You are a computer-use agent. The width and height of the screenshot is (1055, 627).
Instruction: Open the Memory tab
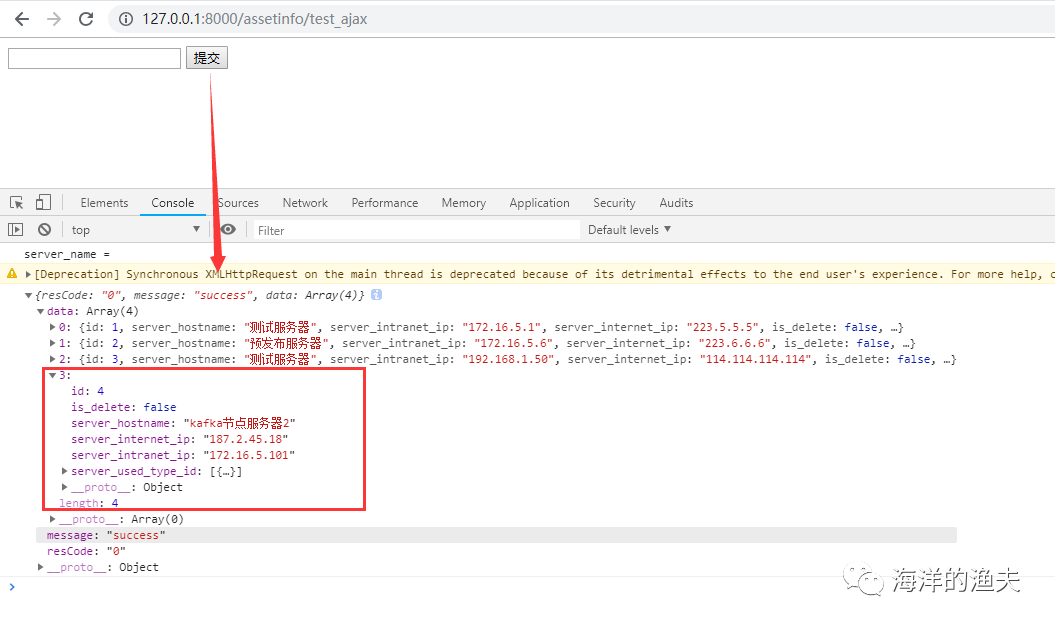pos(464,202)
